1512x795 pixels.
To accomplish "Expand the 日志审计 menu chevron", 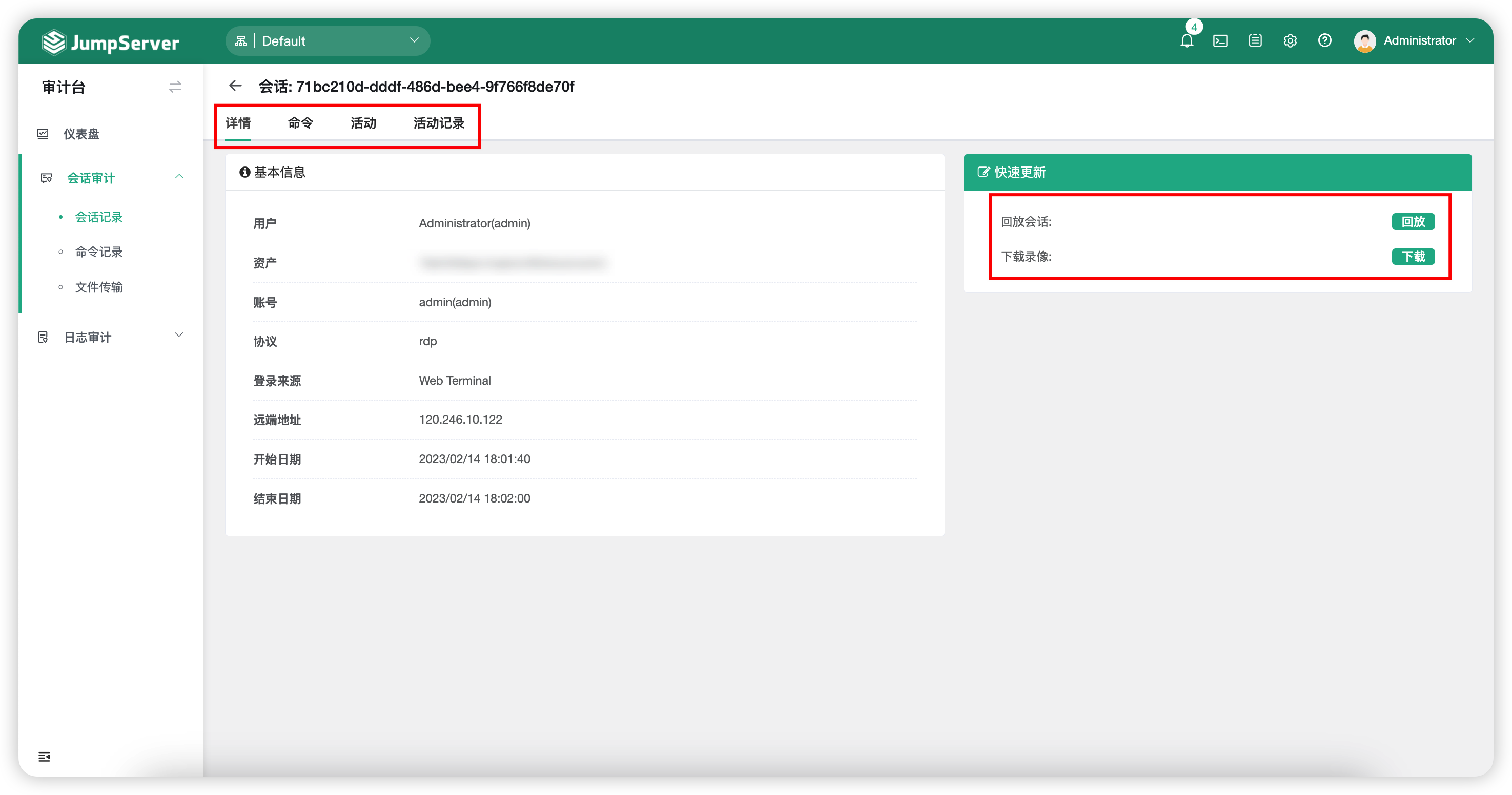I will tap(179, 335).
